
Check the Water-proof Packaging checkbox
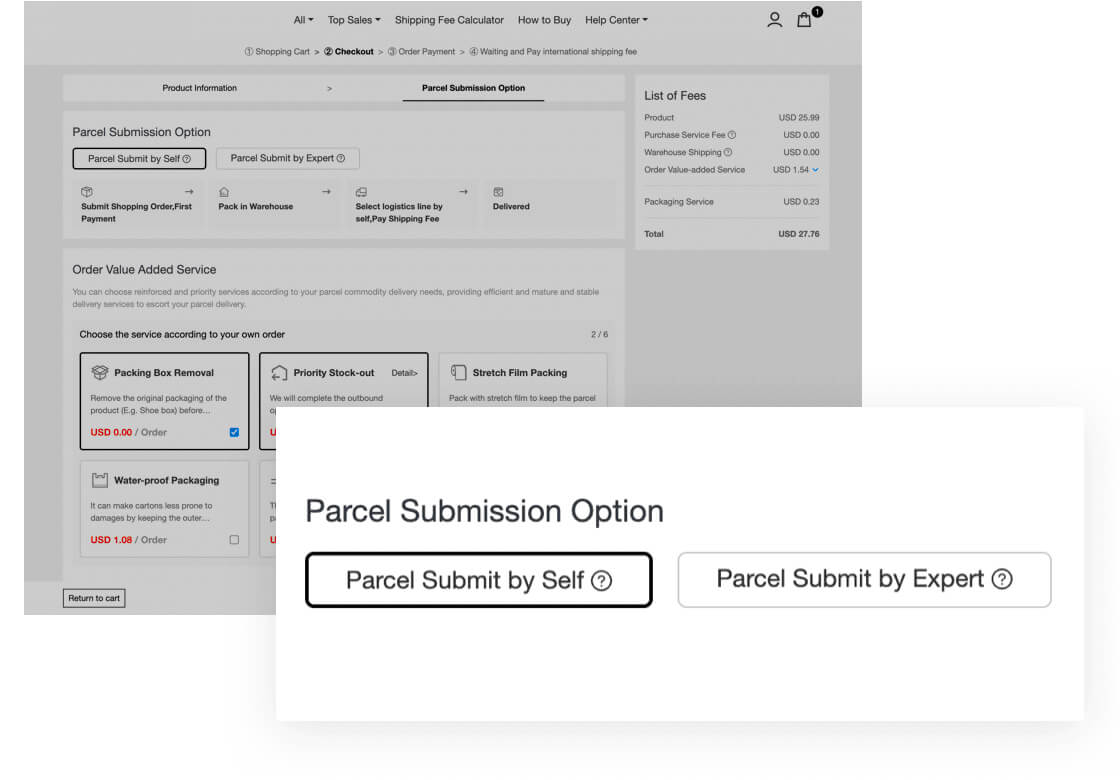click(x=234, y=540)
